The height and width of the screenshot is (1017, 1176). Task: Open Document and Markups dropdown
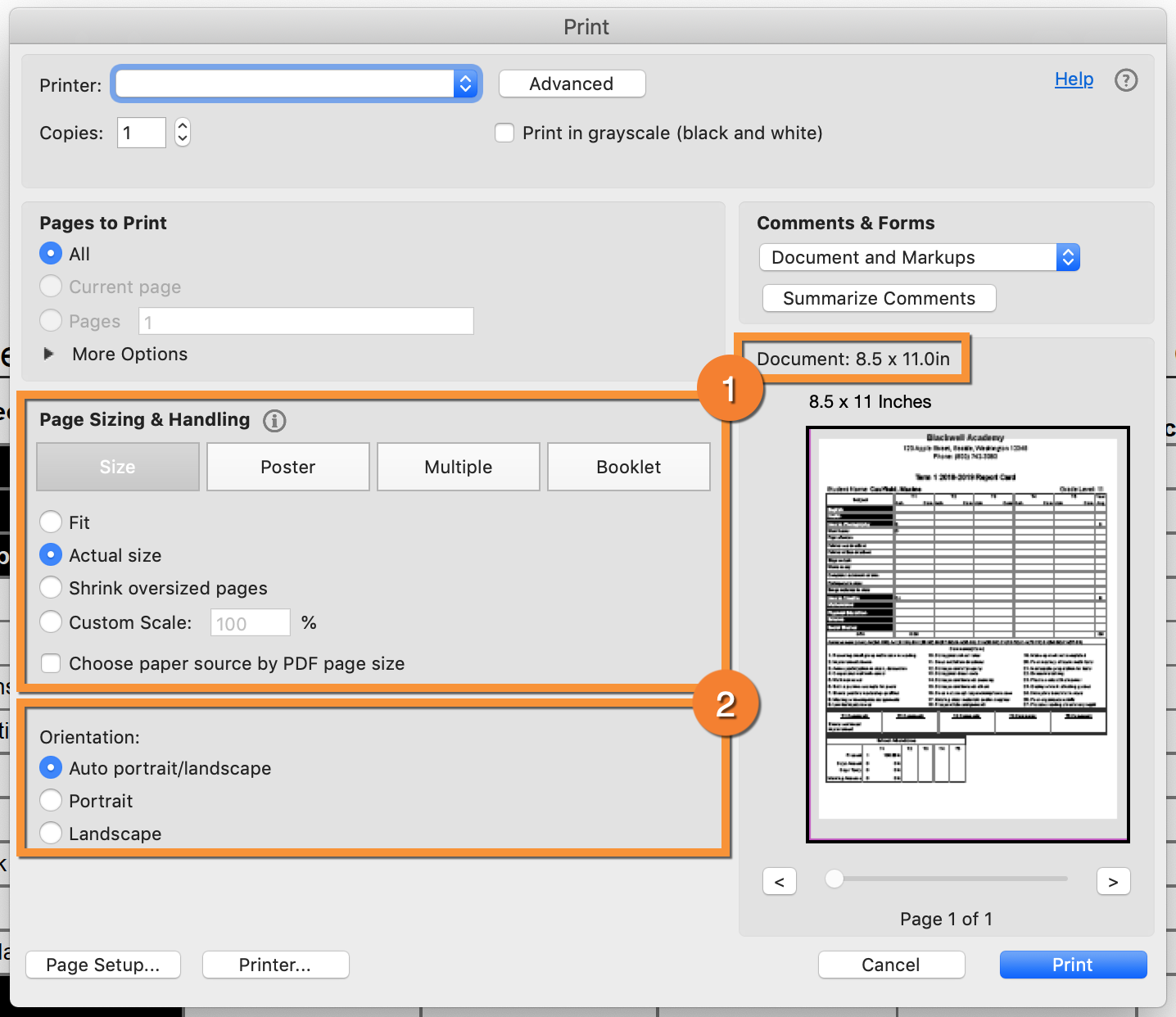919,257
